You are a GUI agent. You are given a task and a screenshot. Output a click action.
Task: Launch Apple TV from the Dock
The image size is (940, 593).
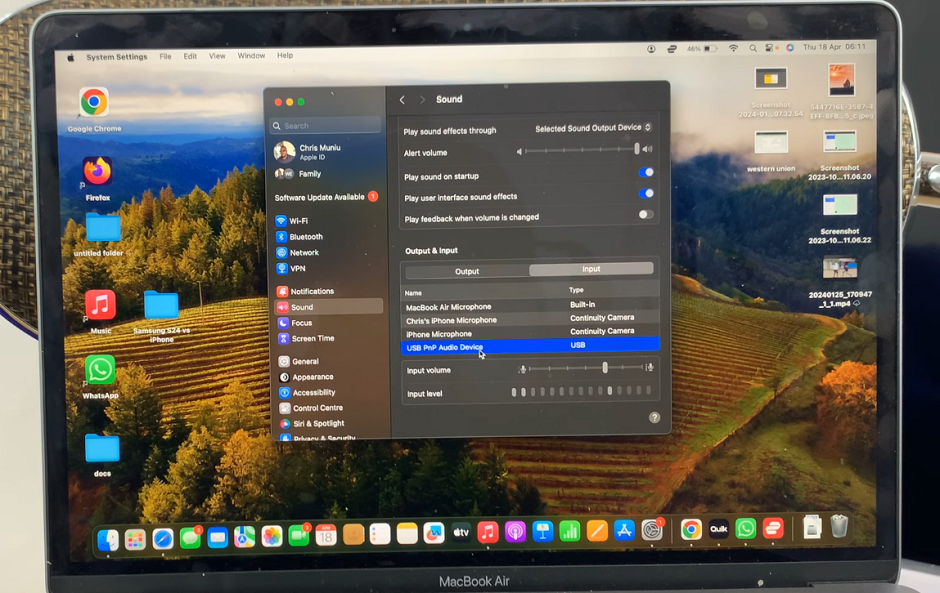(x=461, y=532)
